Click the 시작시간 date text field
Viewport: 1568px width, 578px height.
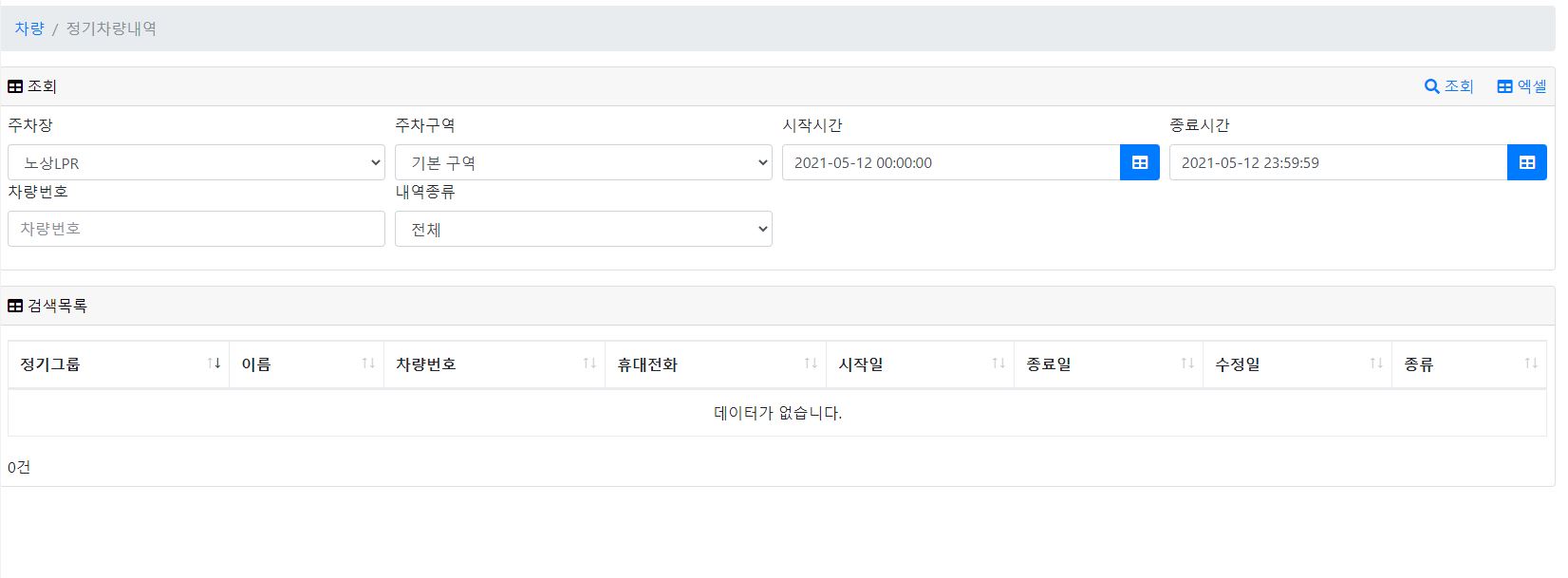coord(951,162)
